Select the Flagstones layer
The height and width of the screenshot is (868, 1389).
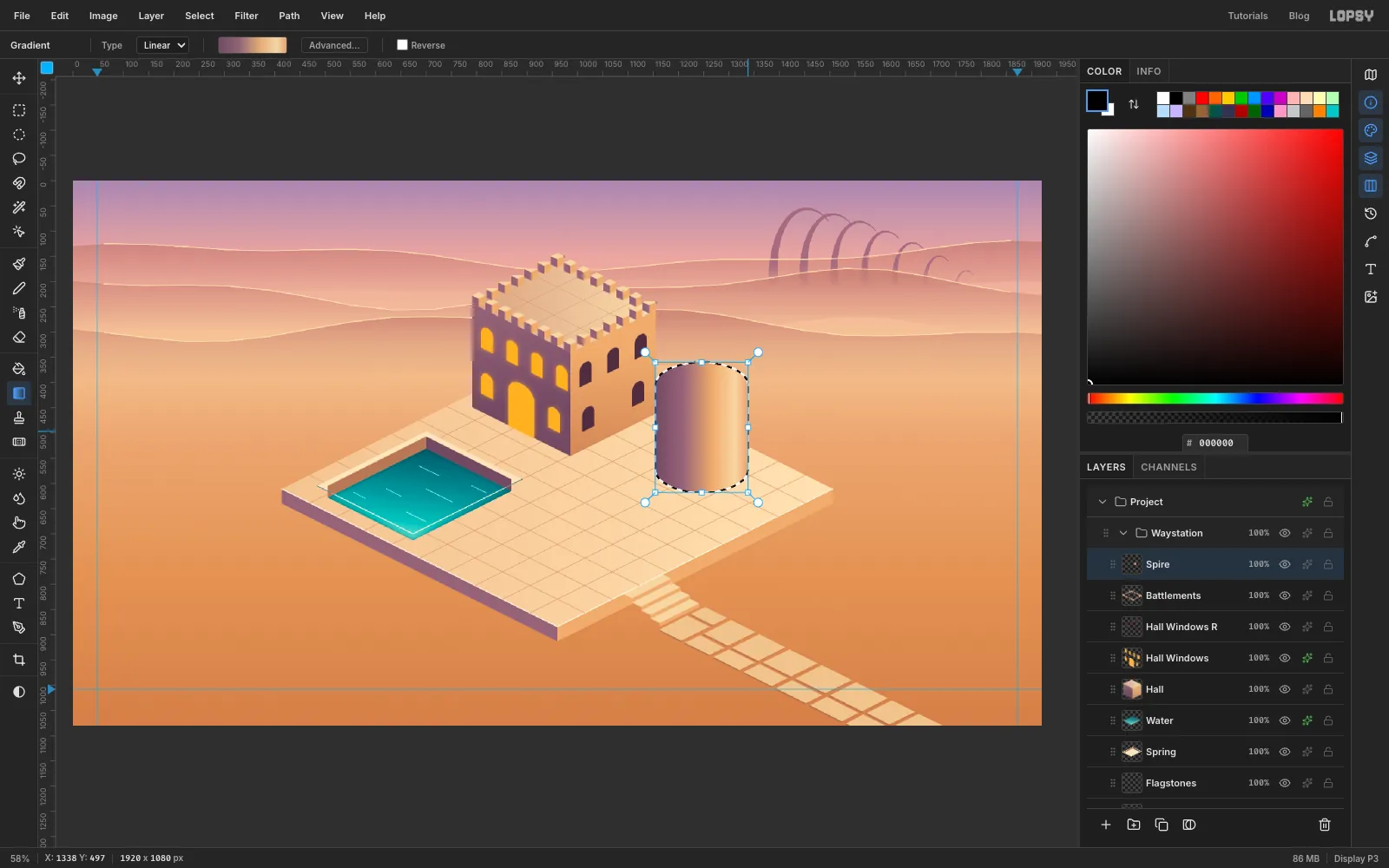1215,783
